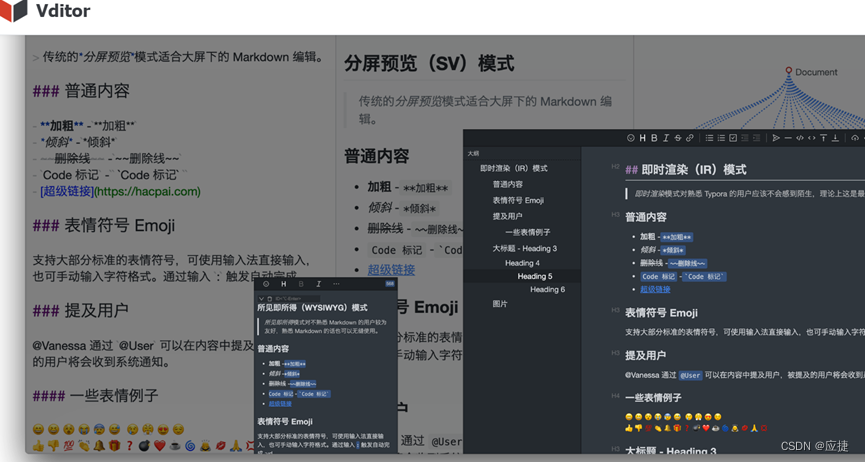Apply strikethrough from IR window toolbar
Image resolution: width=865 pixels, height=462 pixels.
(678, 138)
